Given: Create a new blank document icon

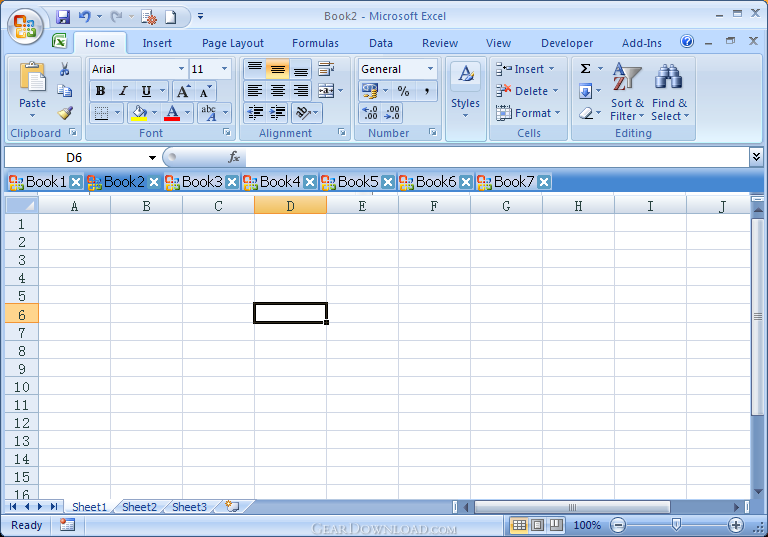Looking at the screenshot, I should [x=170, y=17].
